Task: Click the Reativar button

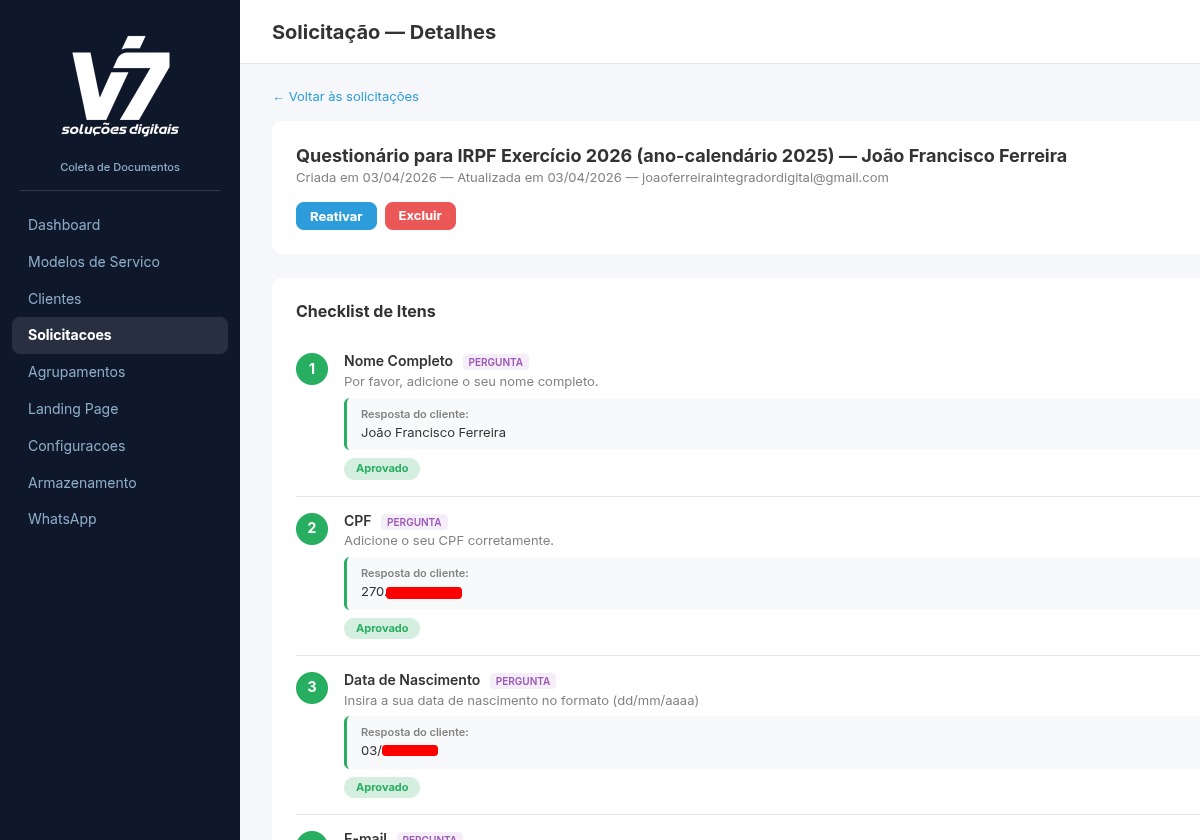Action: (x=336, y=216)
